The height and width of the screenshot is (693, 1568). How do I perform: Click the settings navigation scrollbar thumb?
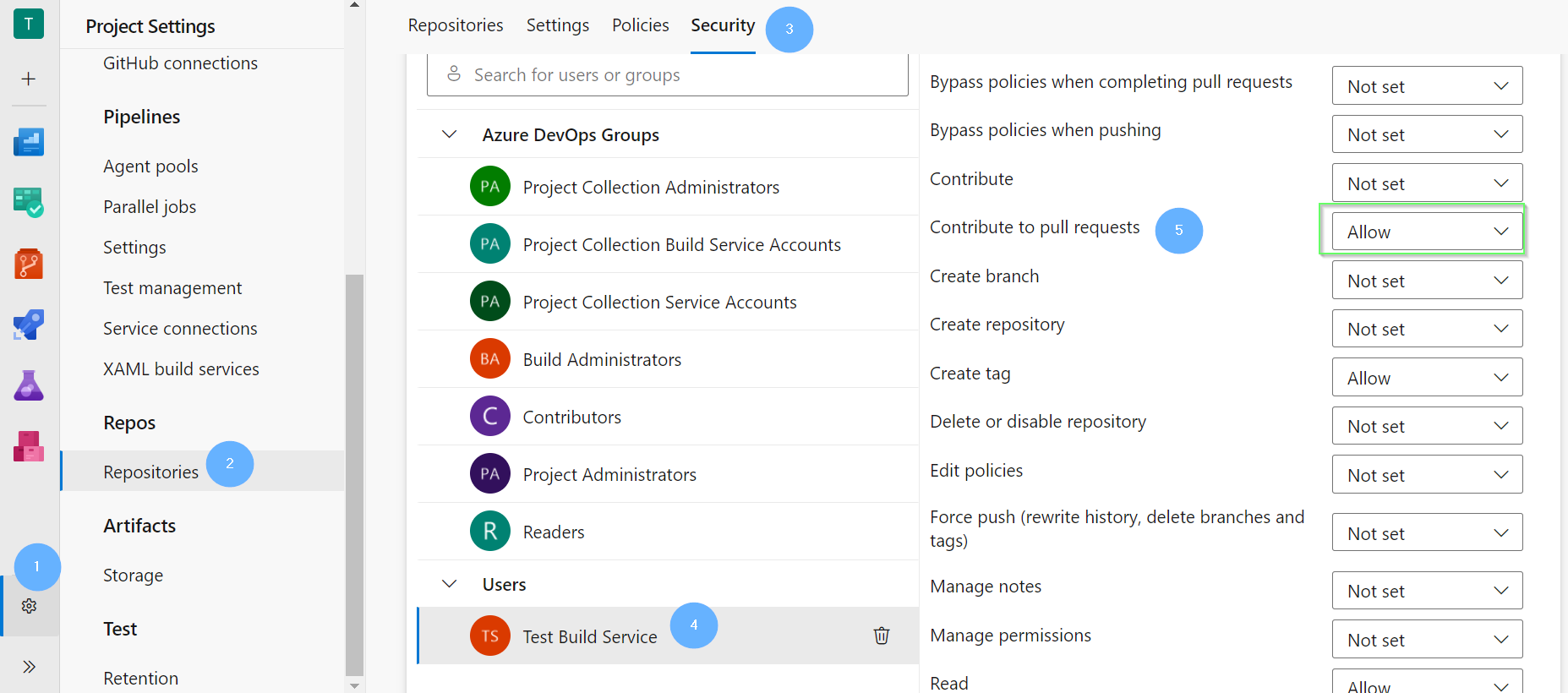(354, 475)
